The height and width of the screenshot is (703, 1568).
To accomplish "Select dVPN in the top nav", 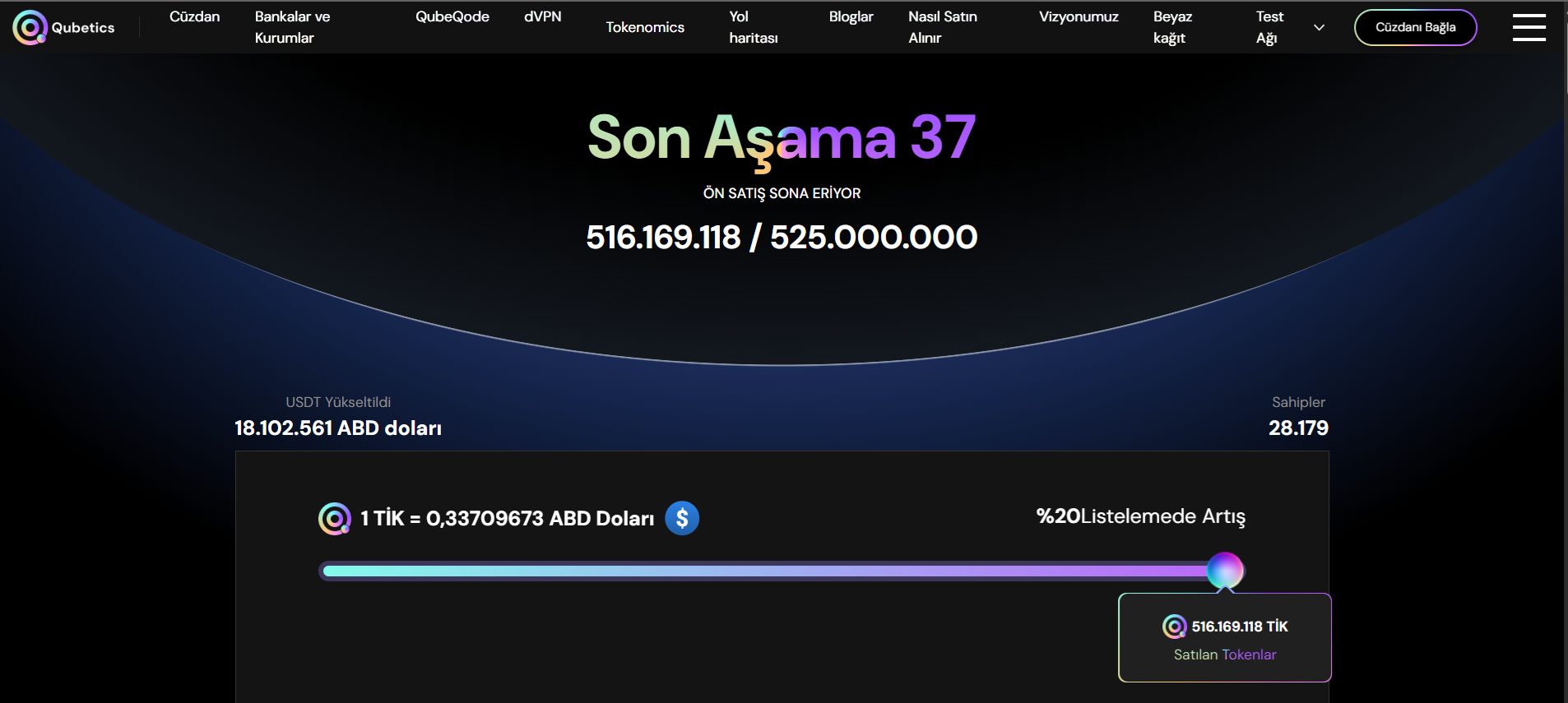I will click(x=543, y=16).
